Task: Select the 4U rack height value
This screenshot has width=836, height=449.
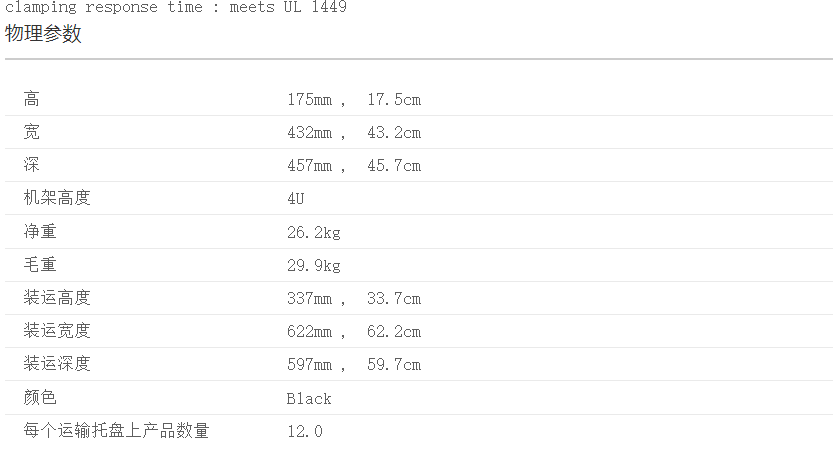Action: click(295, 199)
